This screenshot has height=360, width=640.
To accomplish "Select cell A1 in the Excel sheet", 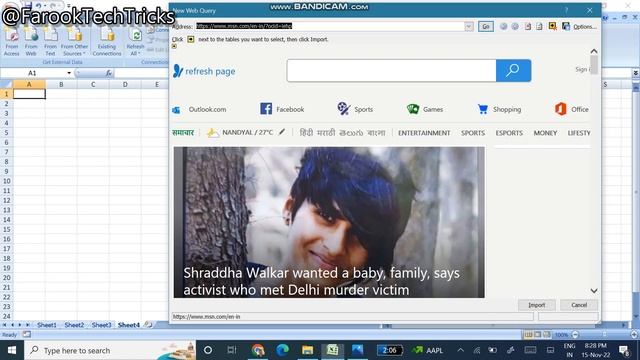I will click(x=29, y=94).
